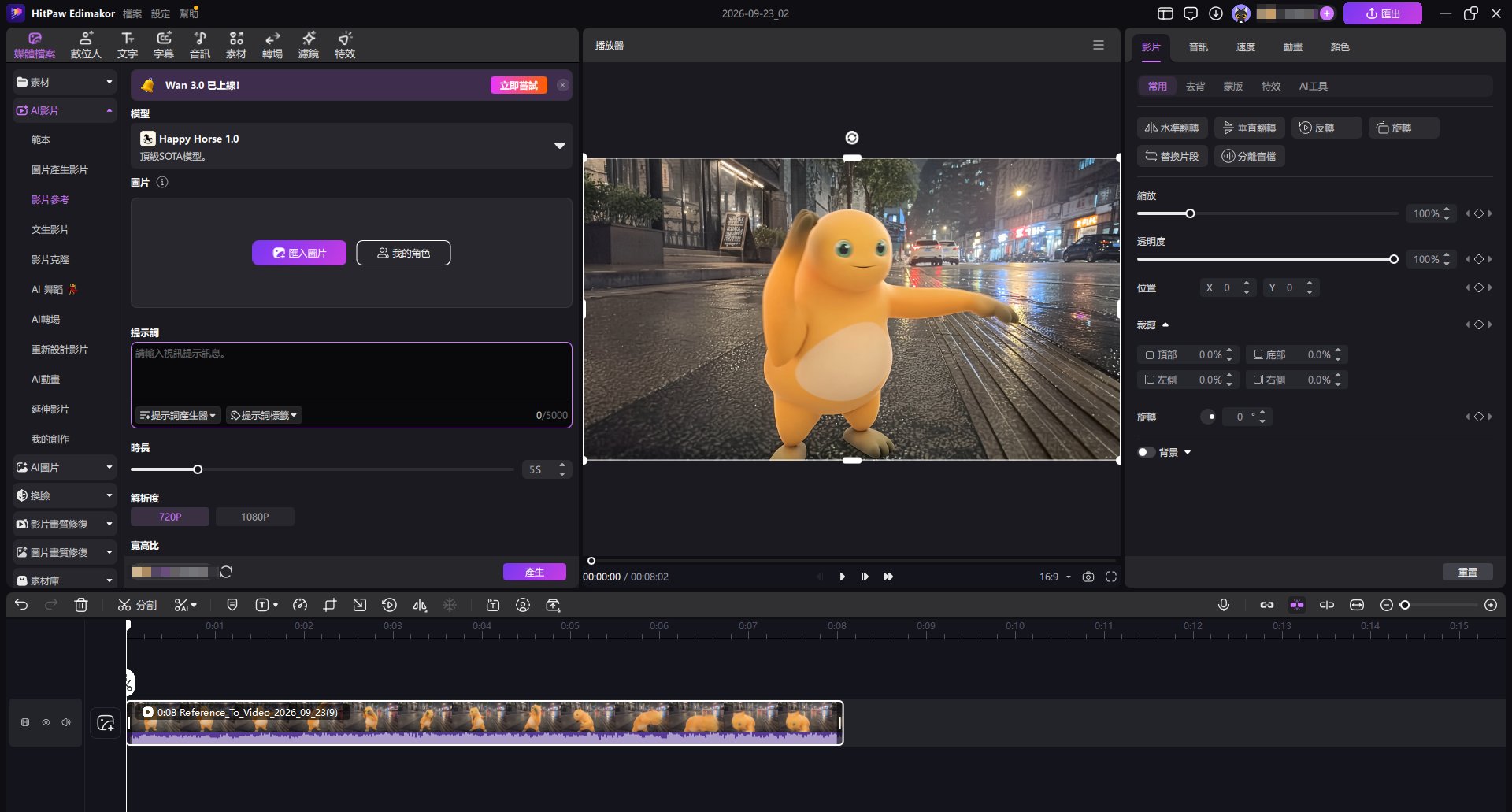1512x812 pixels.
Task: Click the 產生 generate button
Action: [535, 572]
